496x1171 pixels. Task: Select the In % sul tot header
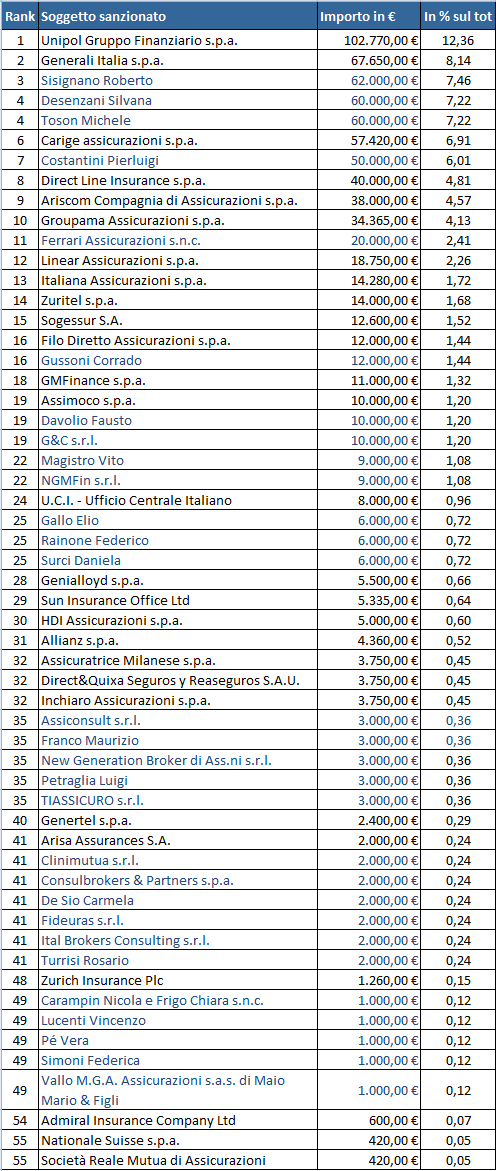(x=457, y=16)
